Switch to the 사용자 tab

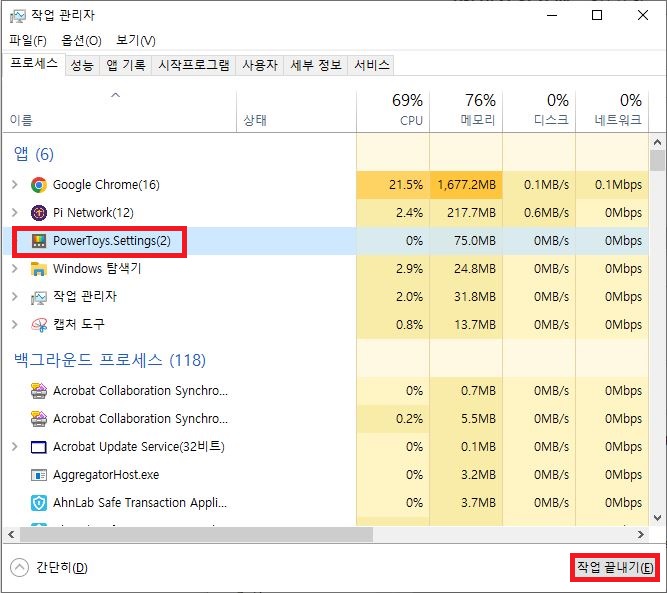tap(260, 65)
